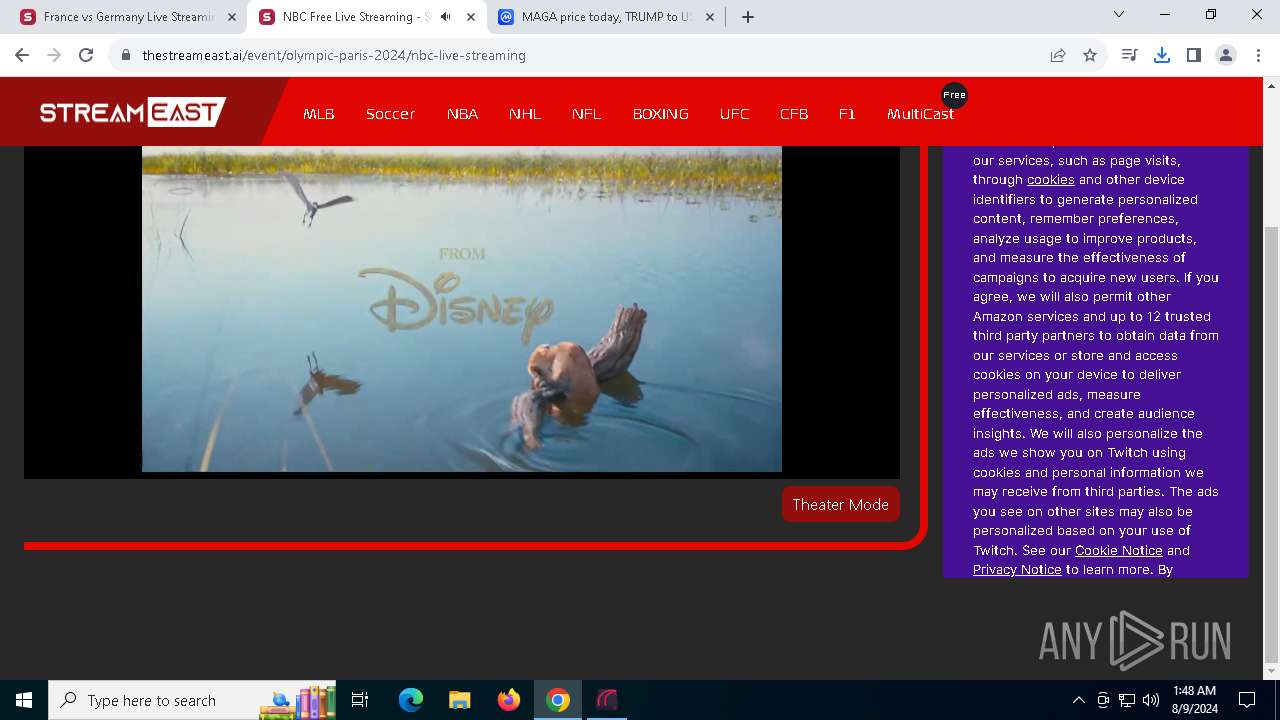
Task: Click the address bar URL
Action: pos(334,56)
